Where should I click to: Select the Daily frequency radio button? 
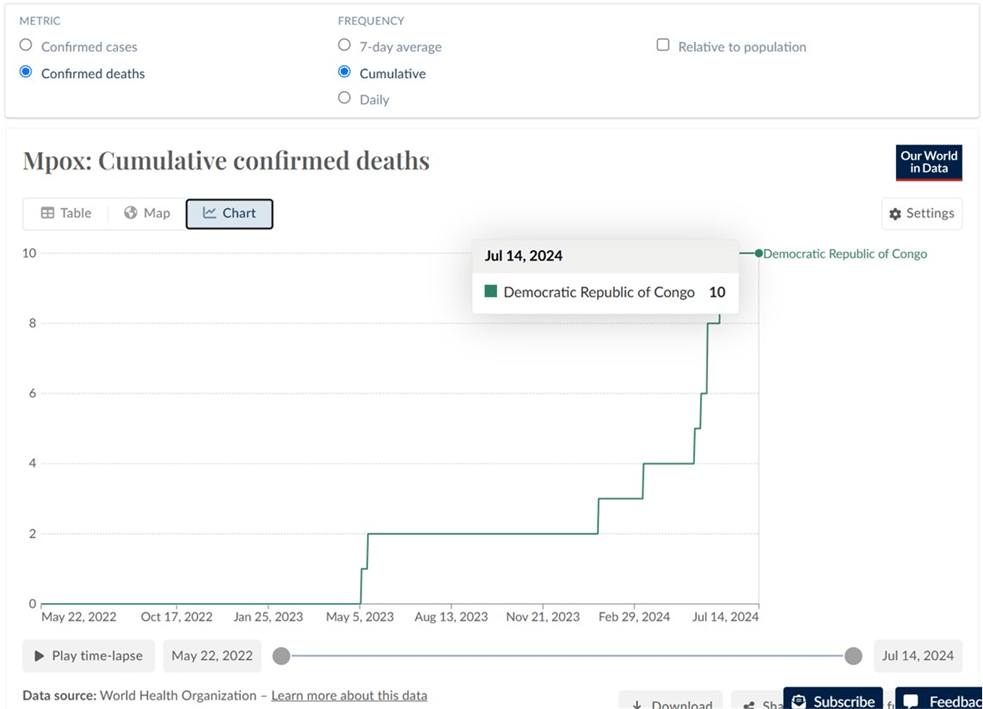click(344, 98)
